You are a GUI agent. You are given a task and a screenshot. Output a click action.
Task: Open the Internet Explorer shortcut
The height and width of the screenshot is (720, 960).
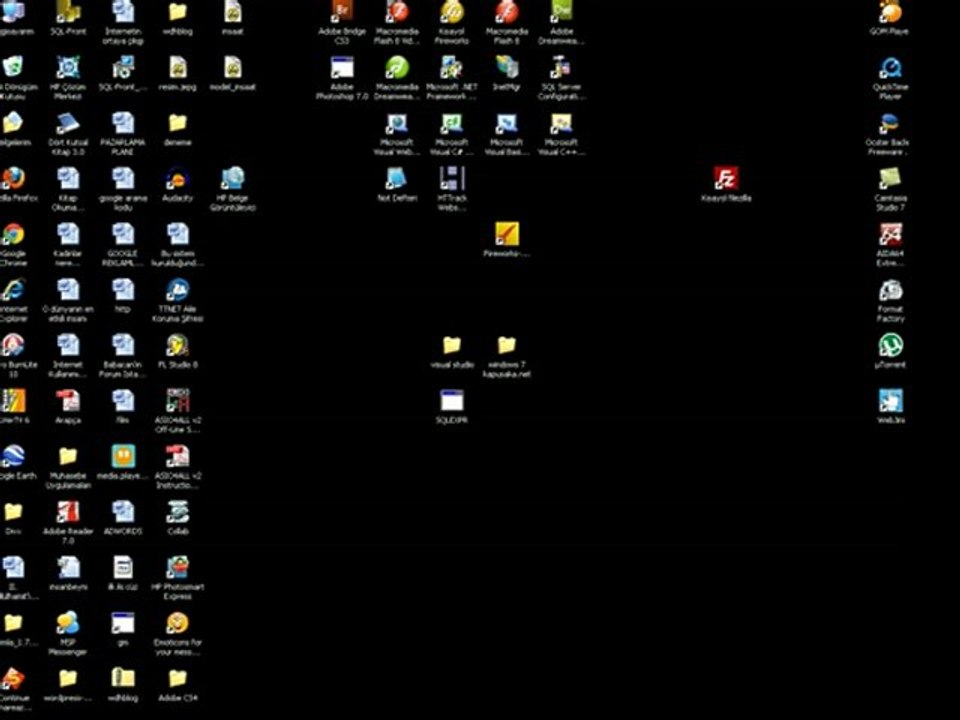tap(13, 290)
